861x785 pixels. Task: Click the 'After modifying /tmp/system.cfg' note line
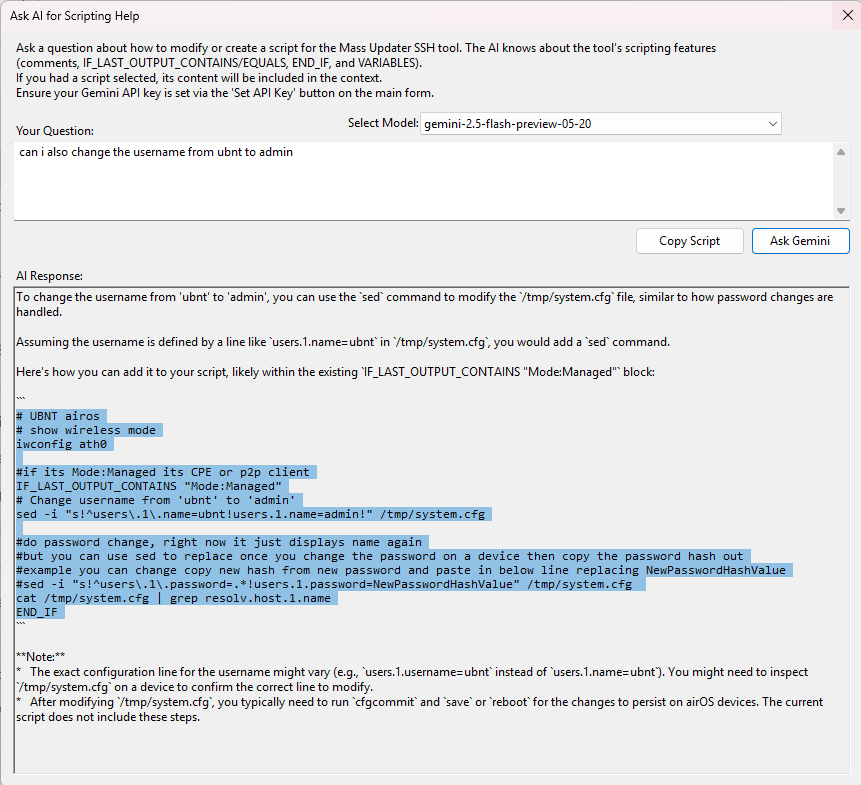click(x=420, y=709)
